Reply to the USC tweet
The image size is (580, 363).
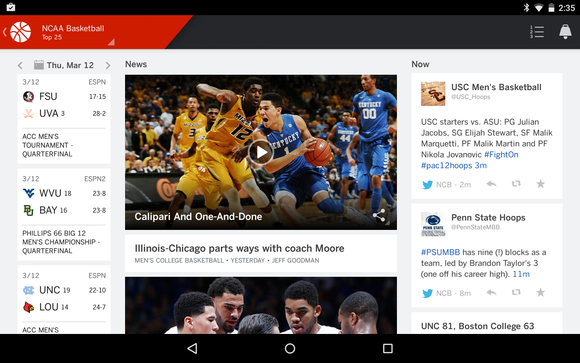[491, 184]
